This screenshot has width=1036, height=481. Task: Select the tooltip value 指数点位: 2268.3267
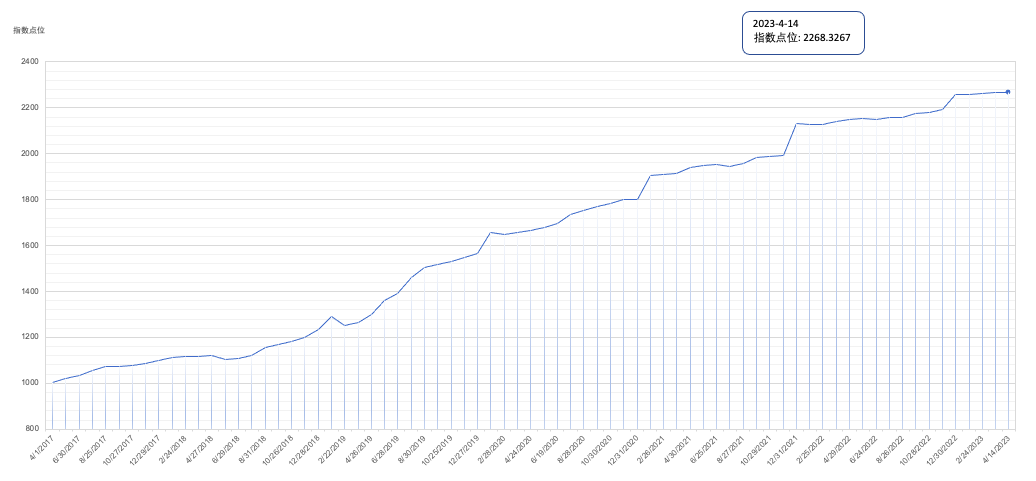click(x=802, y=38)
